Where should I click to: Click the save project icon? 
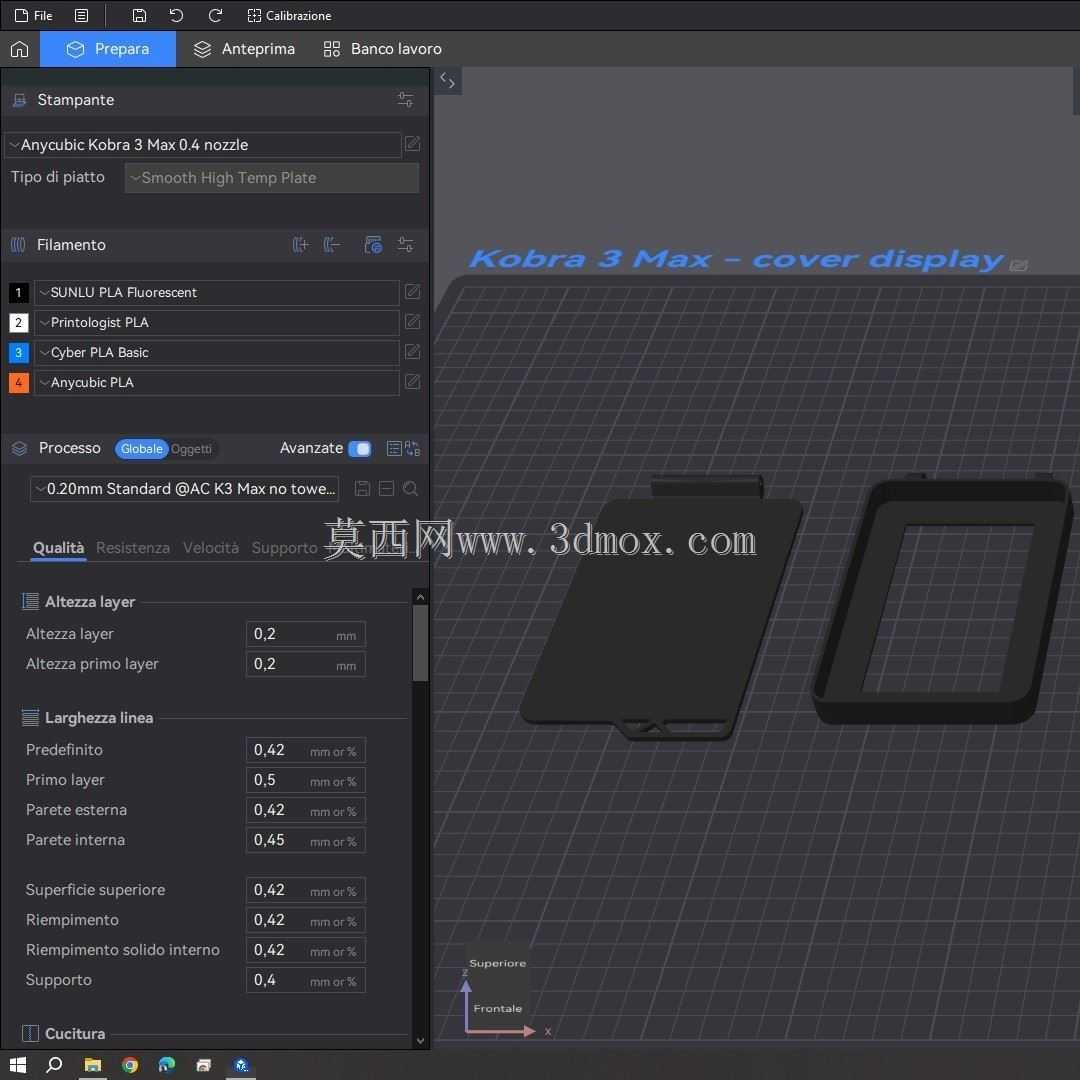point(138,15)
